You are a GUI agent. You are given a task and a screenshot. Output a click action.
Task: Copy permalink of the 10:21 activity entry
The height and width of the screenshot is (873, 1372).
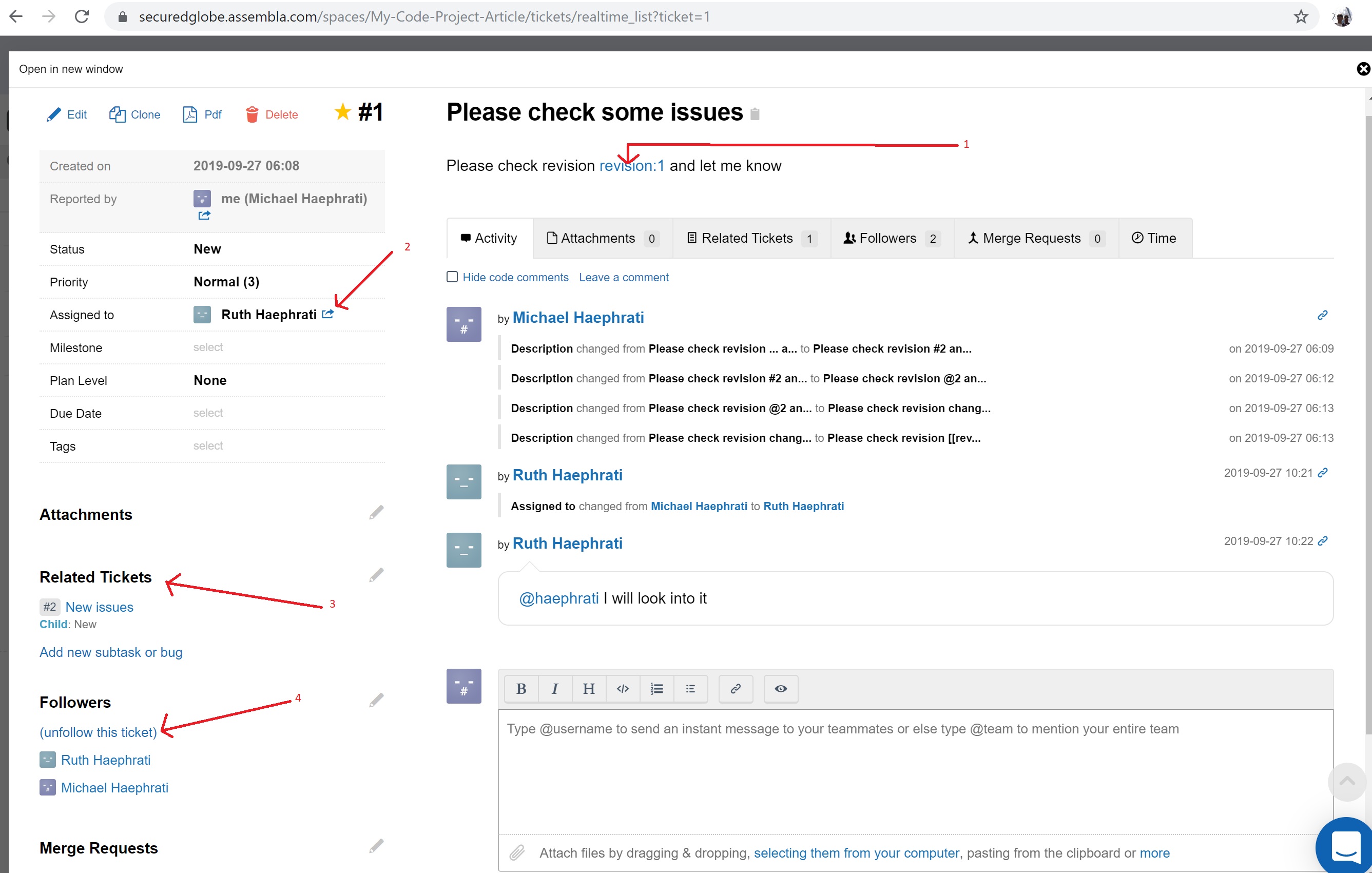(1322, 472)
